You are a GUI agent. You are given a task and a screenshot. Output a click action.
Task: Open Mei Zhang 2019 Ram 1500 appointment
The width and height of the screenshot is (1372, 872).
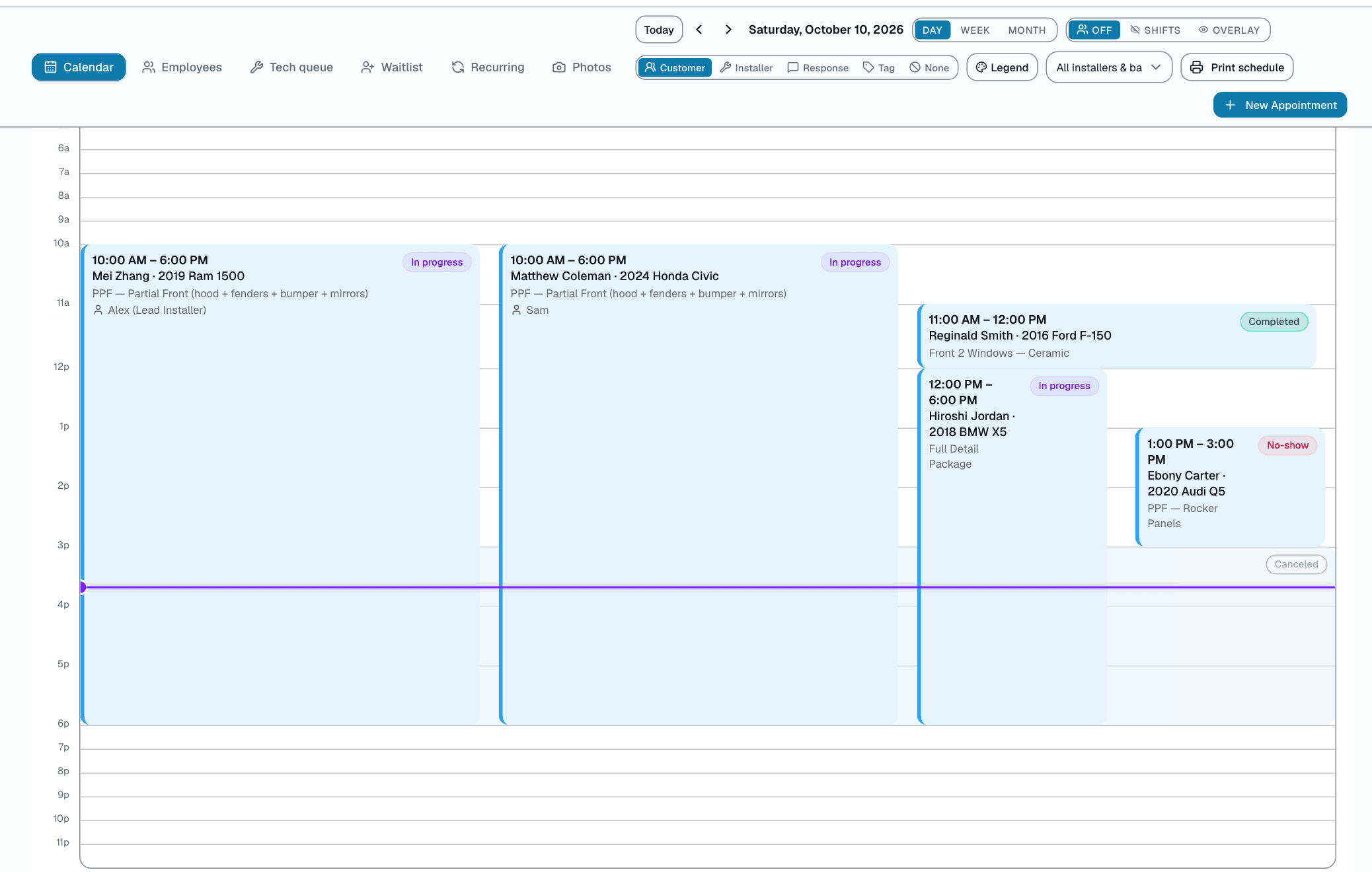coord(281,485)
